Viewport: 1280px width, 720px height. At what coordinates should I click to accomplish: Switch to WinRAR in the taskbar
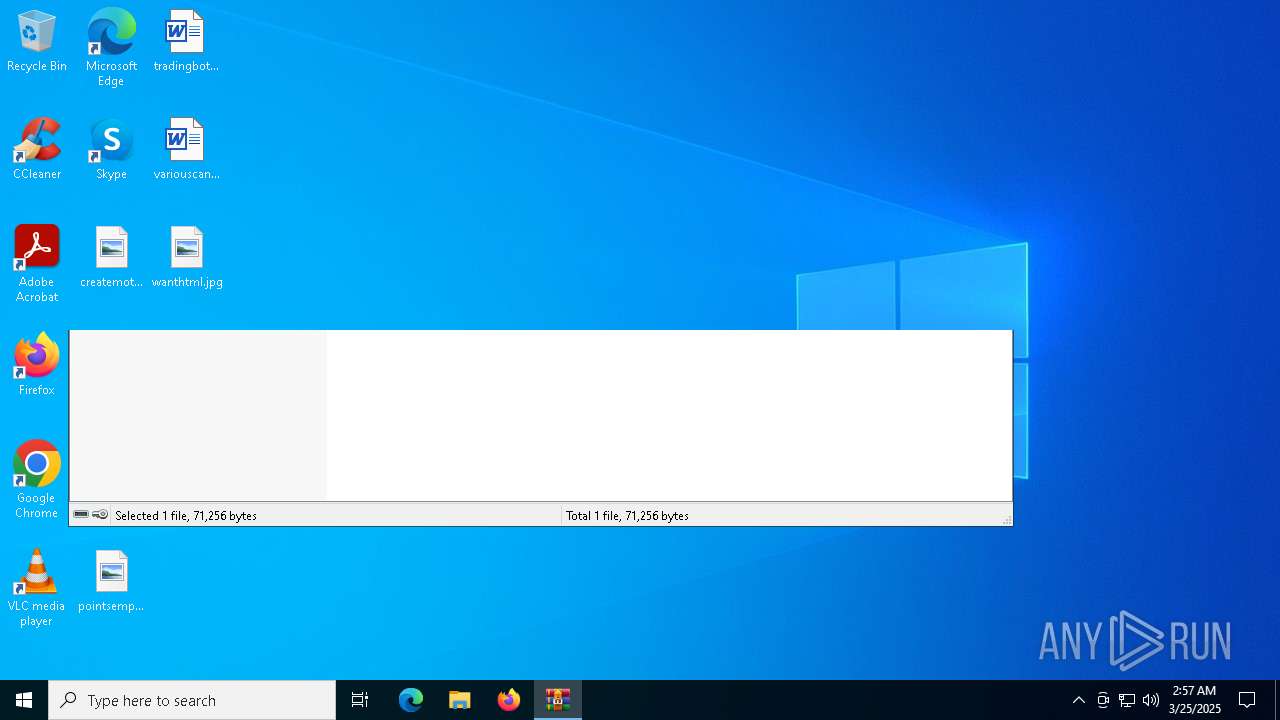pyautogui.click(x=558, y=700)
